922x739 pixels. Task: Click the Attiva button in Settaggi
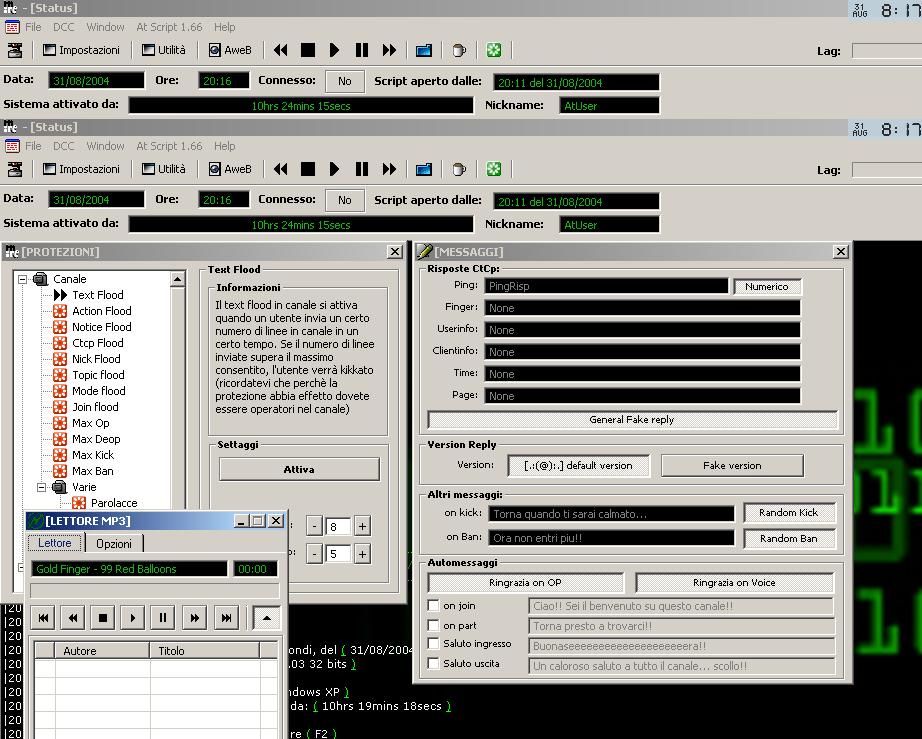coord(299,469)
